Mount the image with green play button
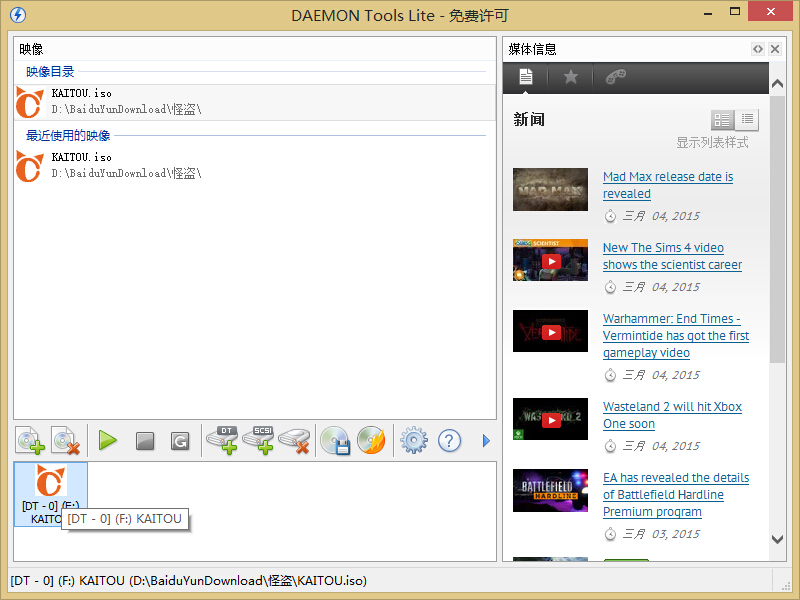800x600 pixels. tap(108, 440)
